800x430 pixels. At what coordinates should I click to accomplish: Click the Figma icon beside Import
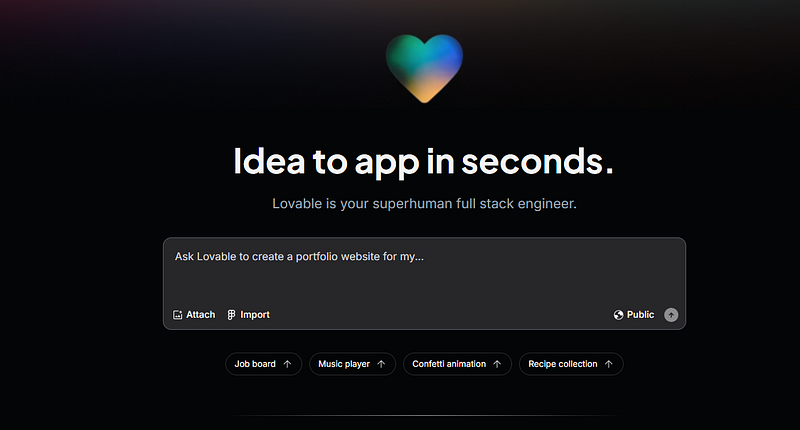click(231, 315)
